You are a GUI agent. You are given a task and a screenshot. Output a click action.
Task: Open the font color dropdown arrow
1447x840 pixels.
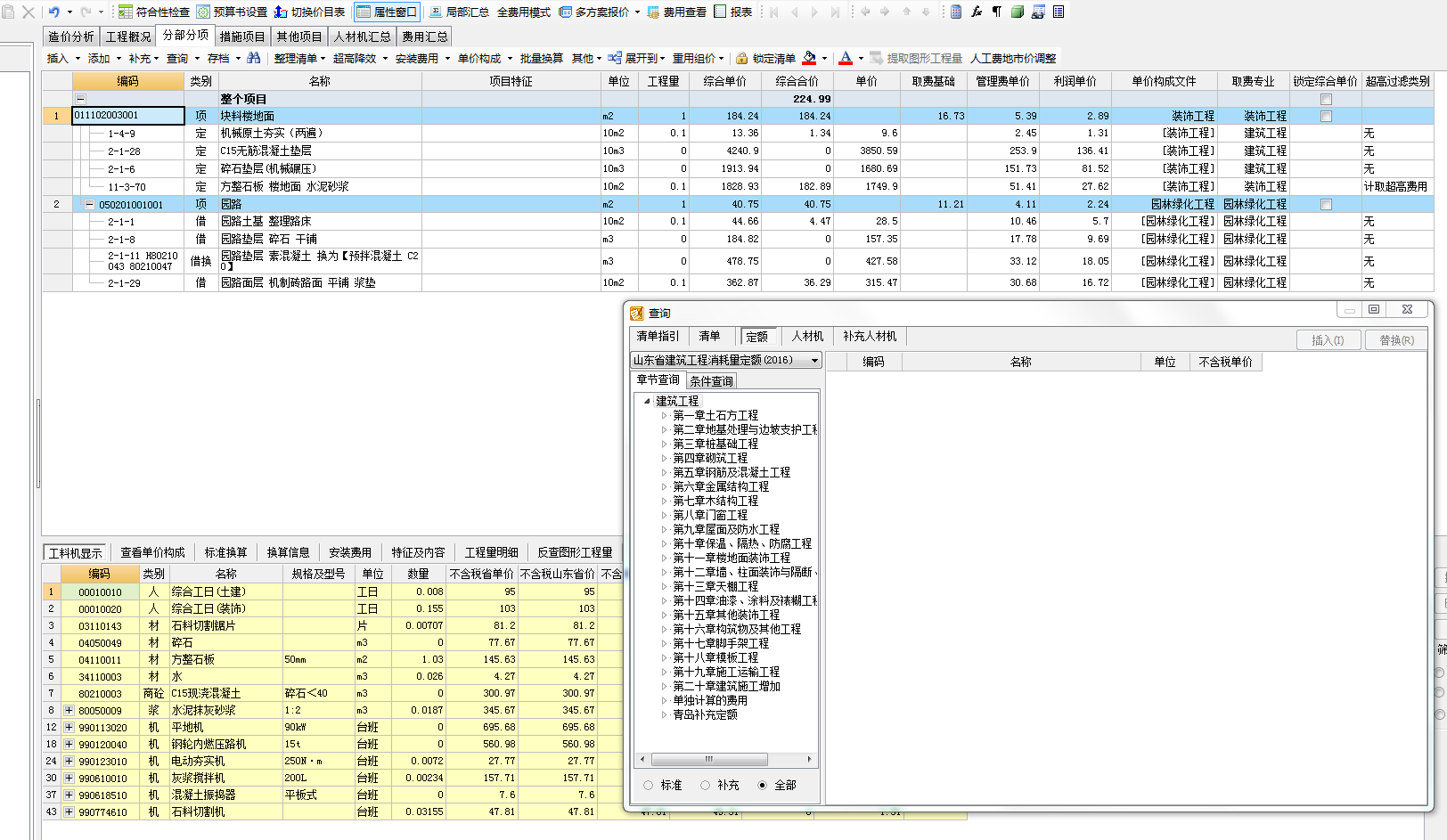point(861,59)
